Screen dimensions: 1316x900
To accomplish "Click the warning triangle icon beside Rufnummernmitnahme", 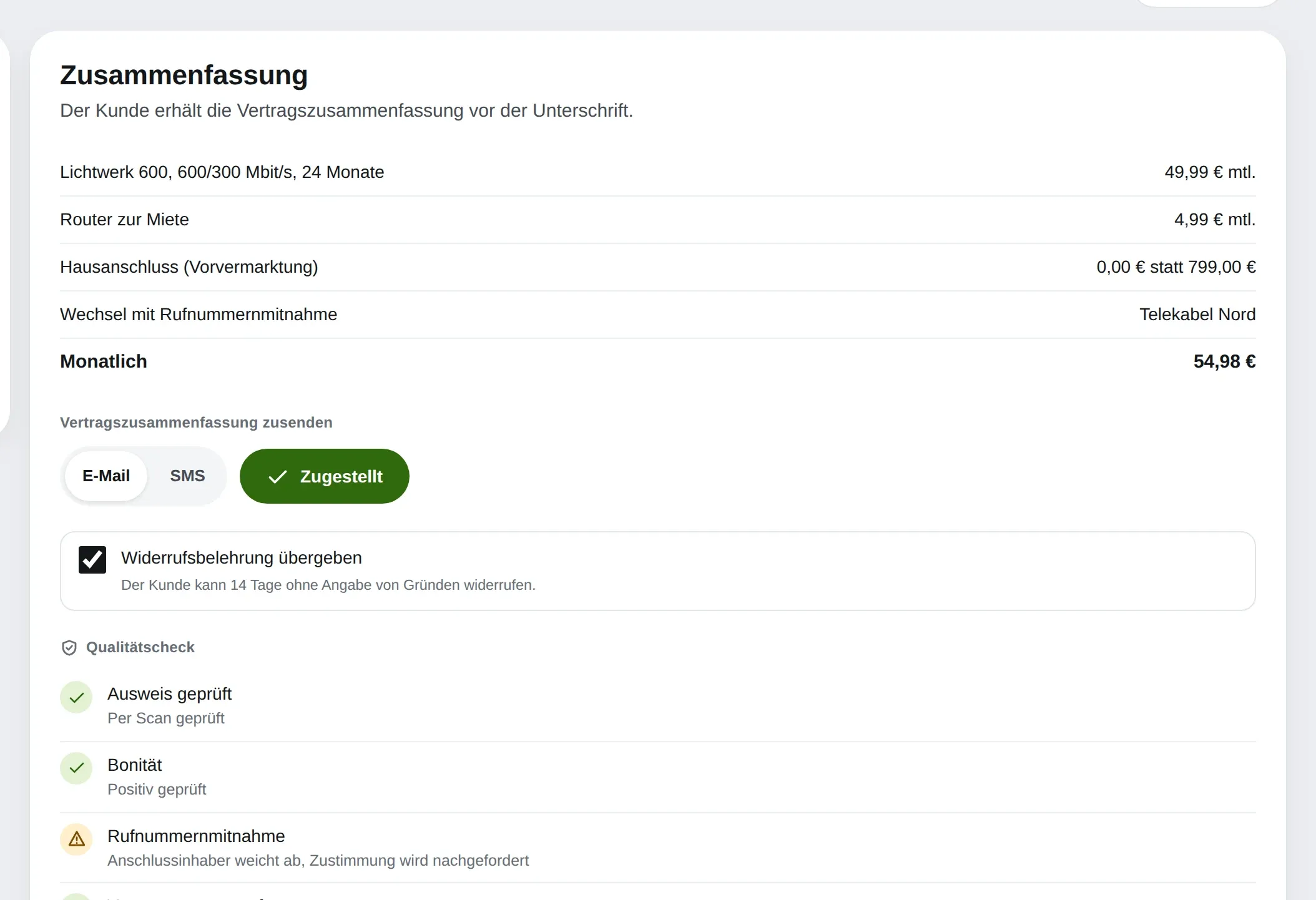I will (76, 839).
